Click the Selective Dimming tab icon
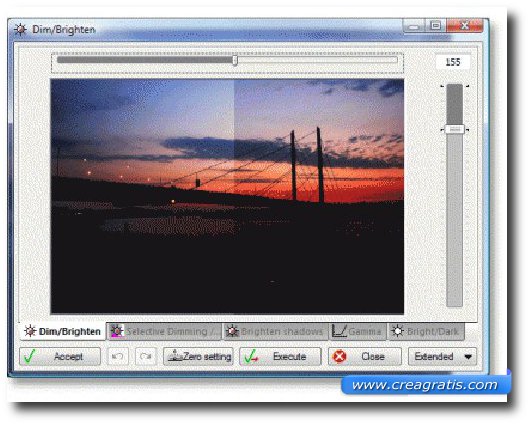Image resolution: width=530 pixels, height=425 pixels. 117,331
